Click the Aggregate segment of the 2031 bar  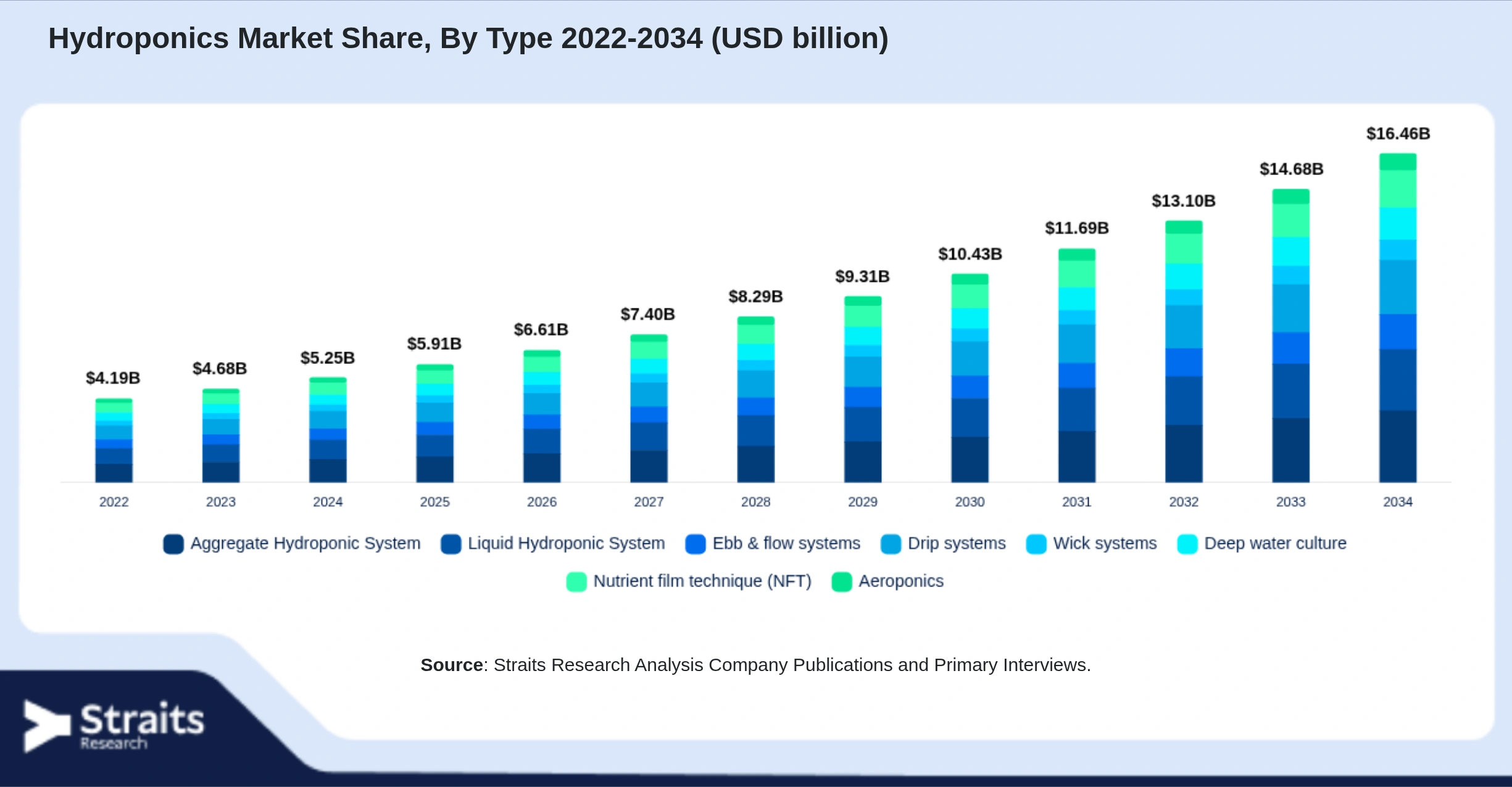[x=1077, y=456]
